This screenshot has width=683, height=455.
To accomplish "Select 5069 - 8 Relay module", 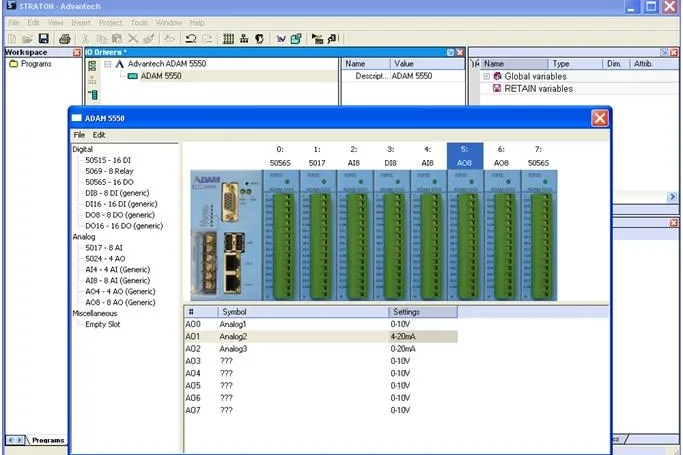I will (x=109, y=171).
